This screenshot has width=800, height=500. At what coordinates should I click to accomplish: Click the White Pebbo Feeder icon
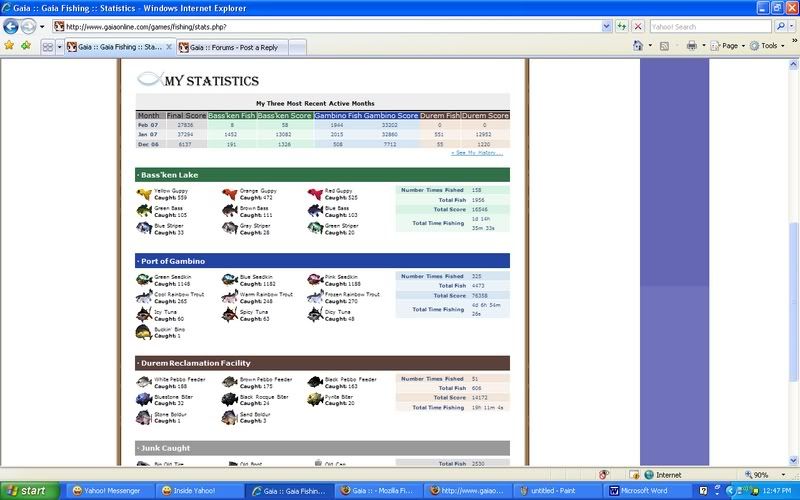(144, 382)
